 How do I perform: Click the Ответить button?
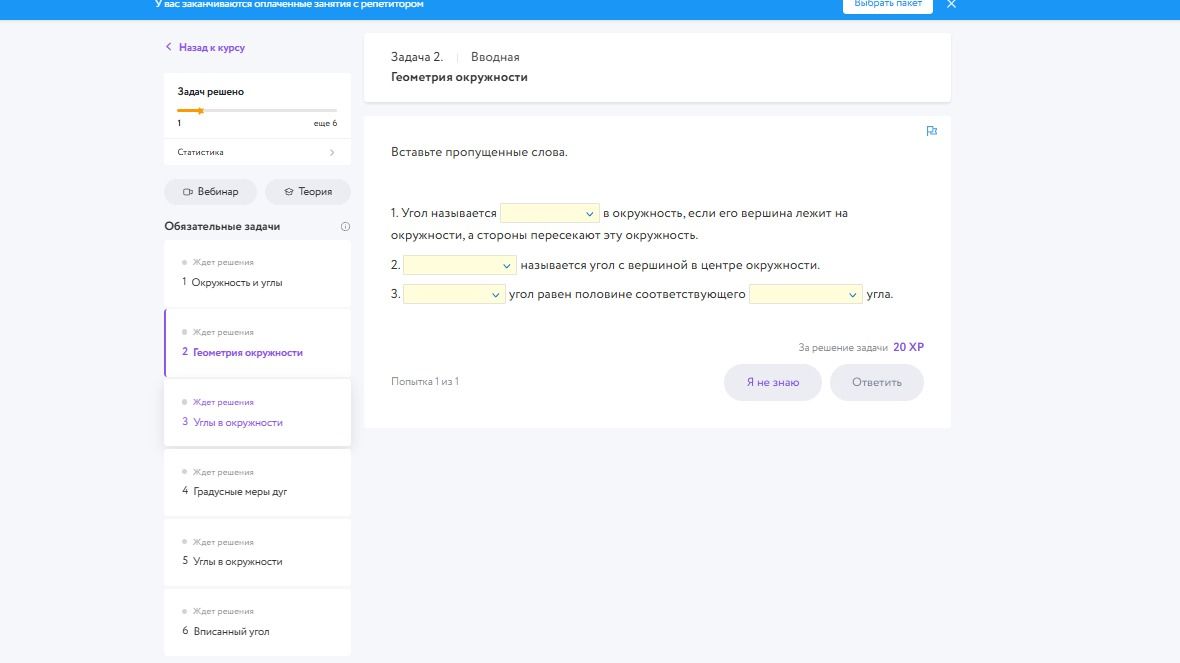coord(877,382)
